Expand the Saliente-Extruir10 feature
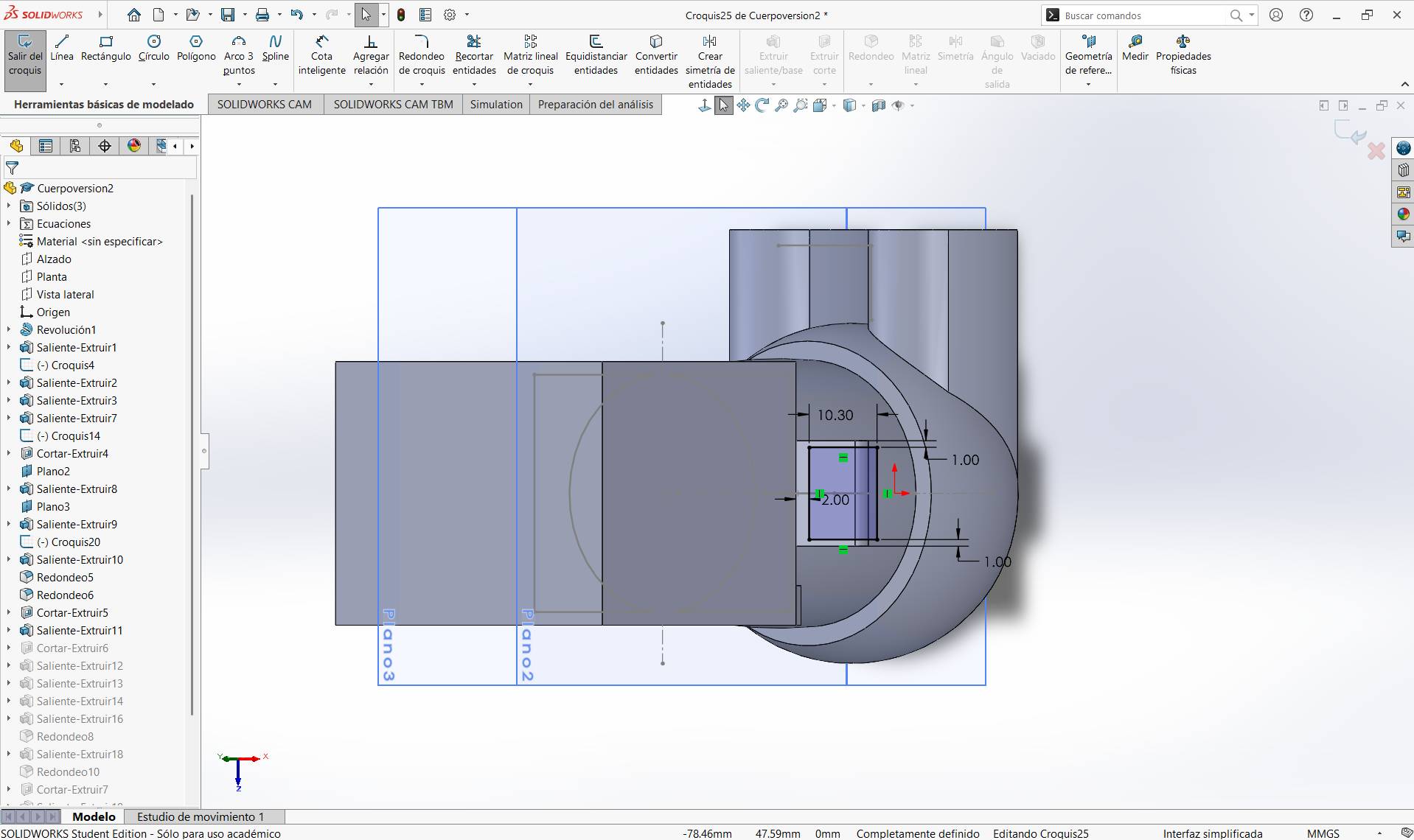The width and height of the screenshot is (1414, 840). 9,559
